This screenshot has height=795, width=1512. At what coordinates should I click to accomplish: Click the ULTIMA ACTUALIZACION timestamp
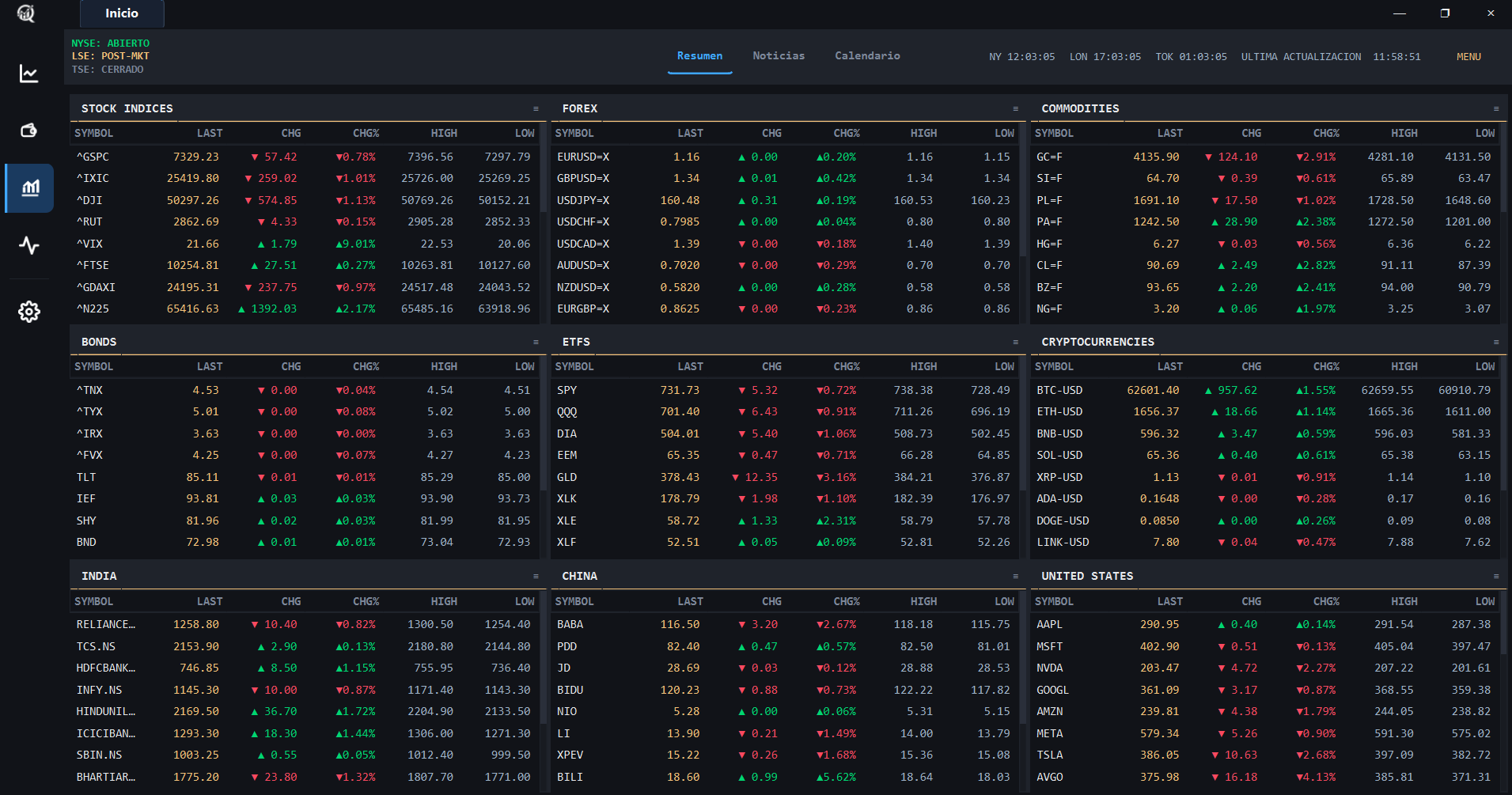tap(1331, 57)
